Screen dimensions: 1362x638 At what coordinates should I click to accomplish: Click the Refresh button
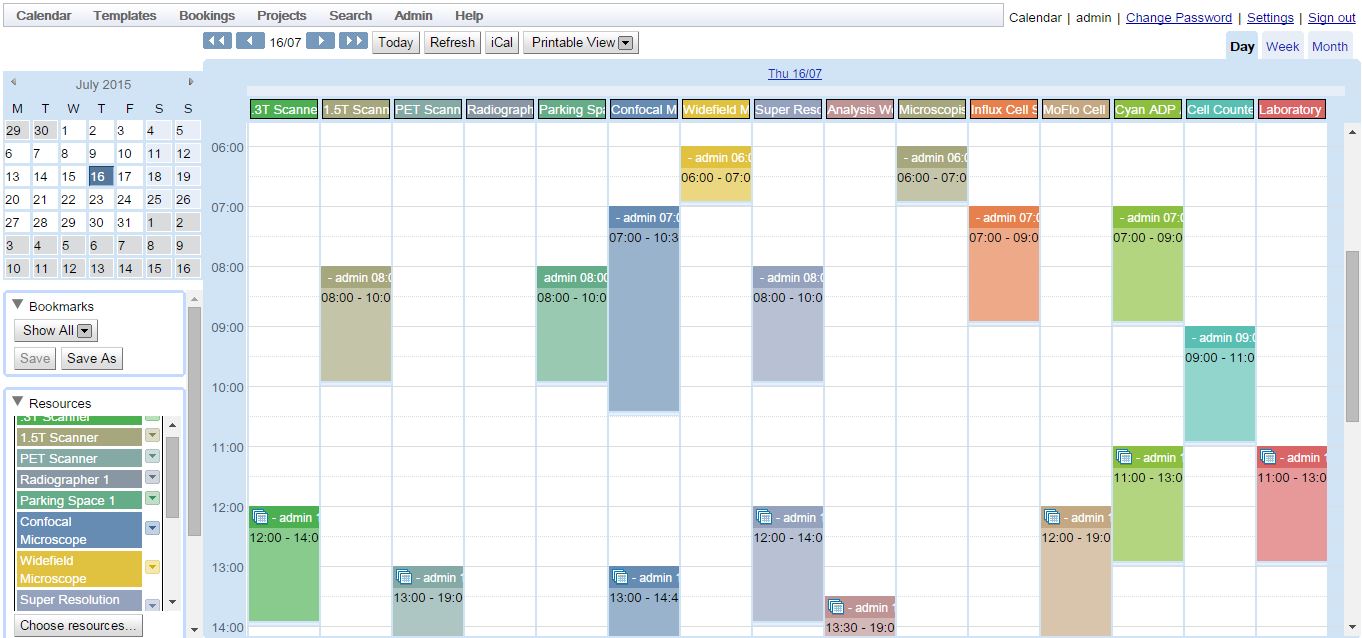click(452, 42)
